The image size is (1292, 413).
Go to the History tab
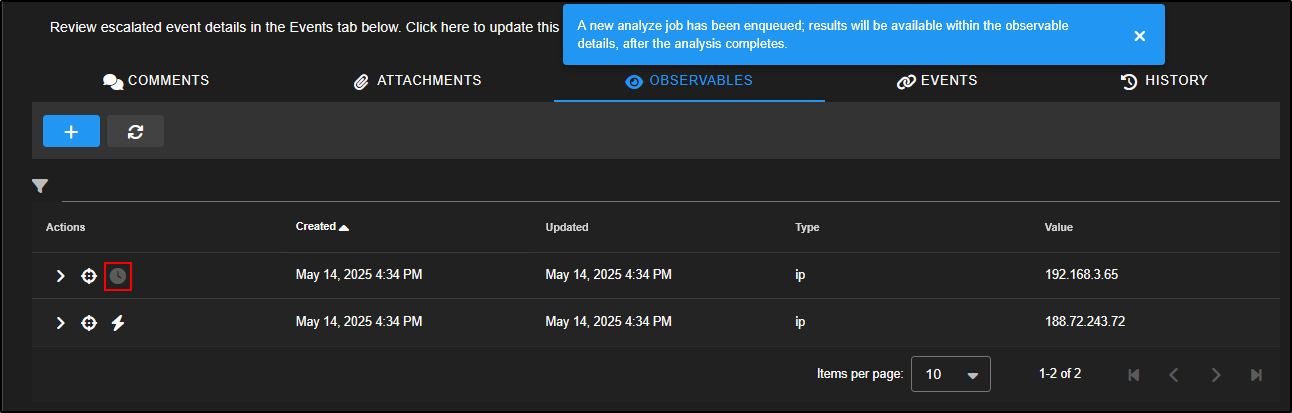(x=1164, y=81)
